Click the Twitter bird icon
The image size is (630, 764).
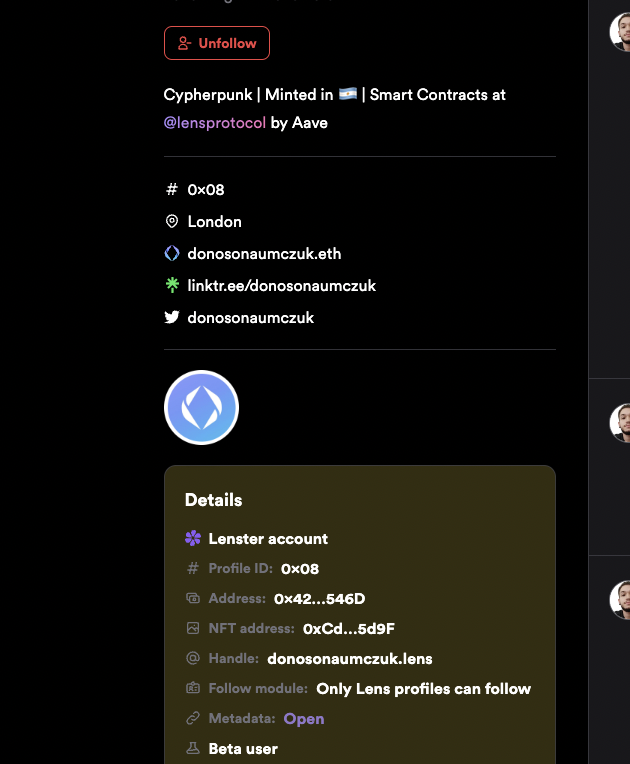pos(172,317)
